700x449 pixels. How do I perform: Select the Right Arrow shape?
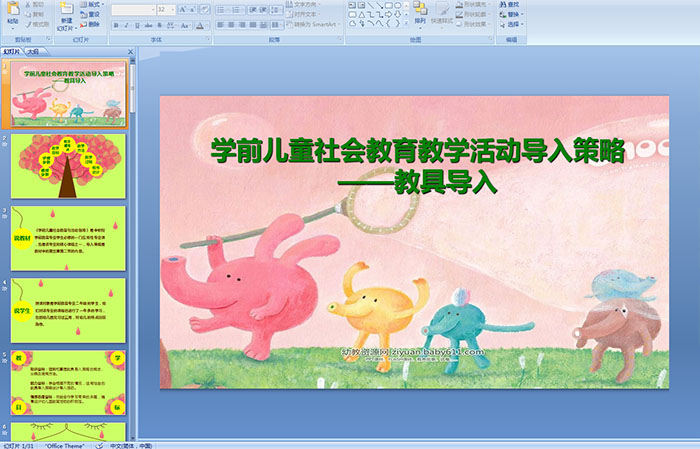(388, 14)
